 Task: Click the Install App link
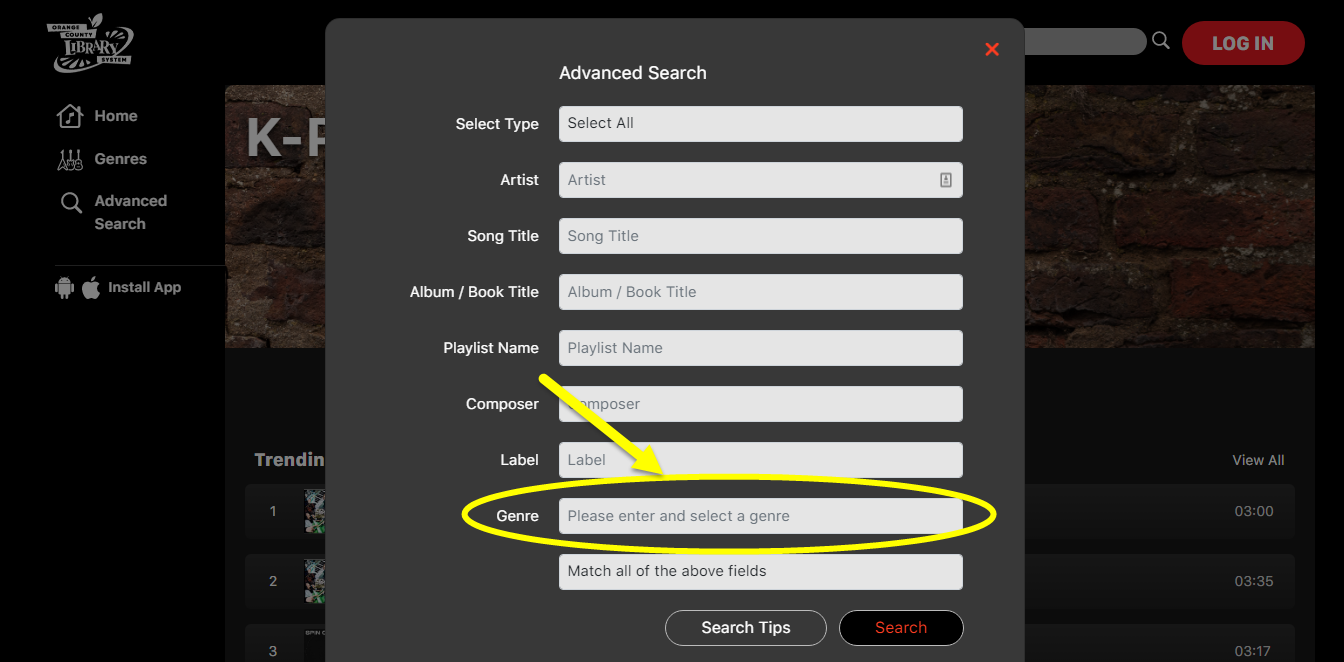144,287
